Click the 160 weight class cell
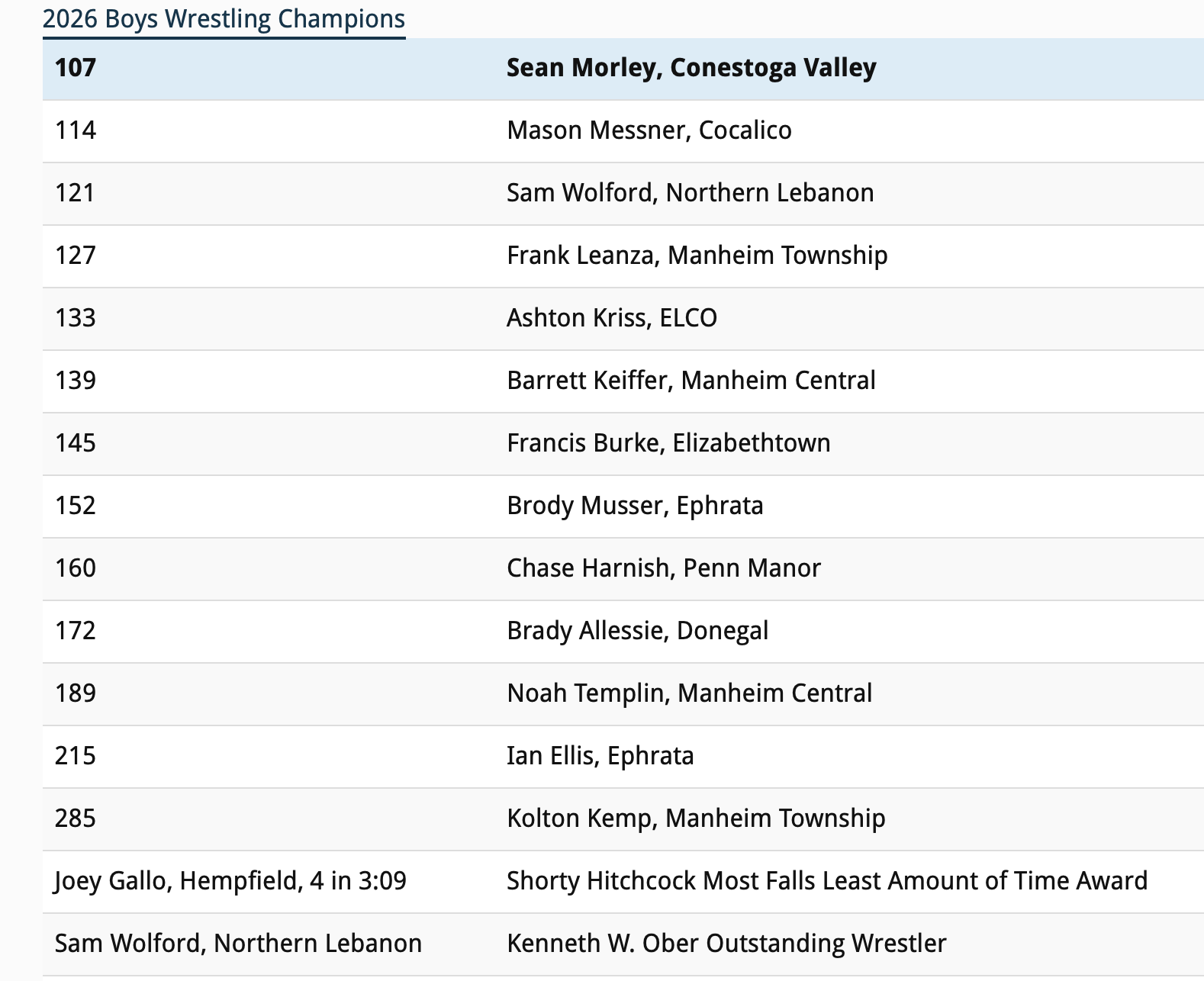Viewport: 1204px width, 981px height. click(76, 568)
